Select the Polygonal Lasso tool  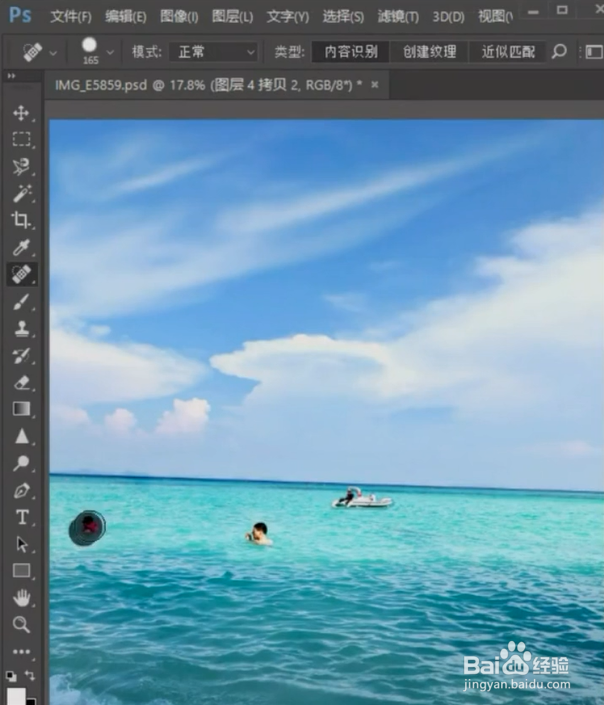(x=21, y=166)
